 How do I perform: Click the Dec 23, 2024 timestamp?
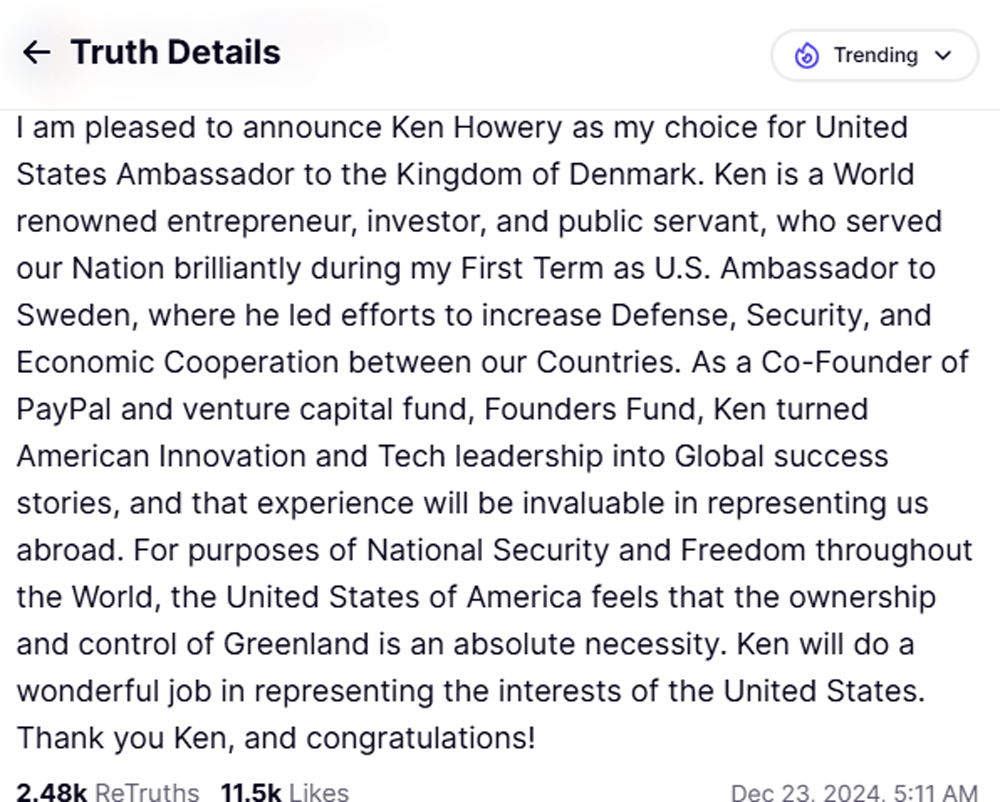tap(854, 792)
